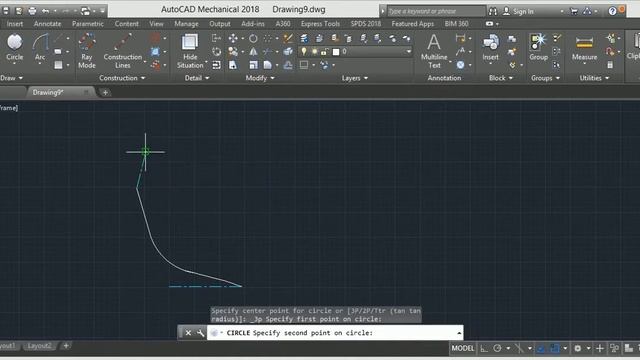
Task: Open the Featured Apps ribbon tab
Action: (413, 24)
